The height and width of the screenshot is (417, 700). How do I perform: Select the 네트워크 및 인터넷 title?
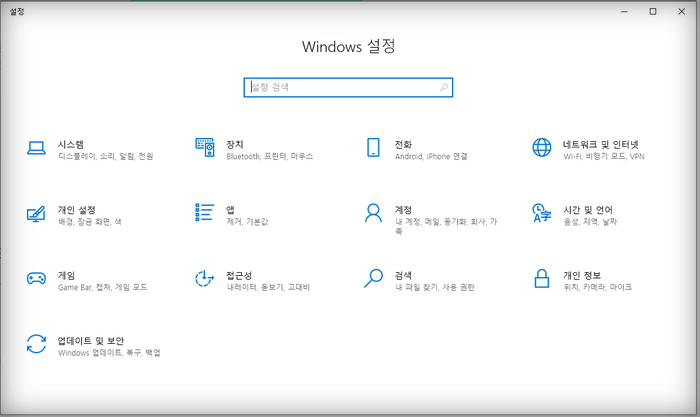point(601,144)
